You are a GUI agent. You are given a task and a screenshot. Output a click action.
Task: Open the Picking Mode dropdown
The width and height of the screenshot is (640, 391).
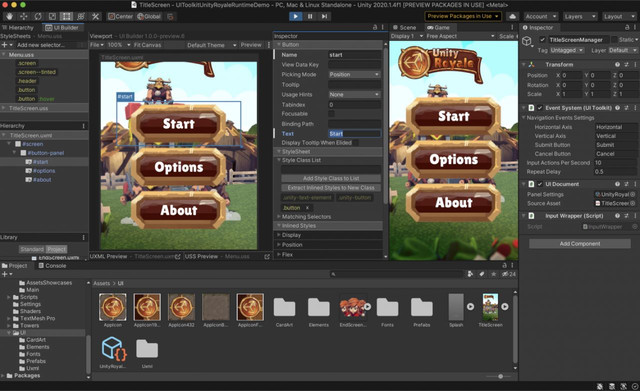click(354, 74)
